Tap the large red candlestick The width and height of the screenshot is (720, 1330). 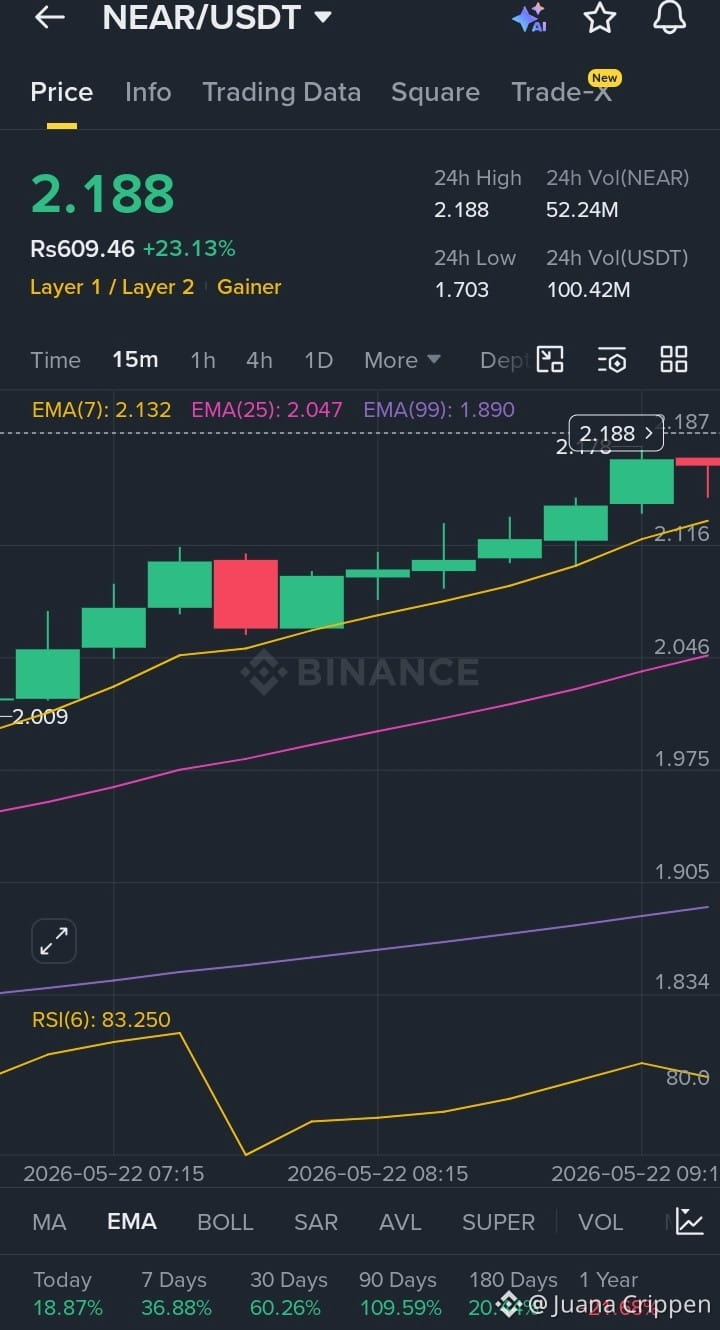(x=246, y=594)
